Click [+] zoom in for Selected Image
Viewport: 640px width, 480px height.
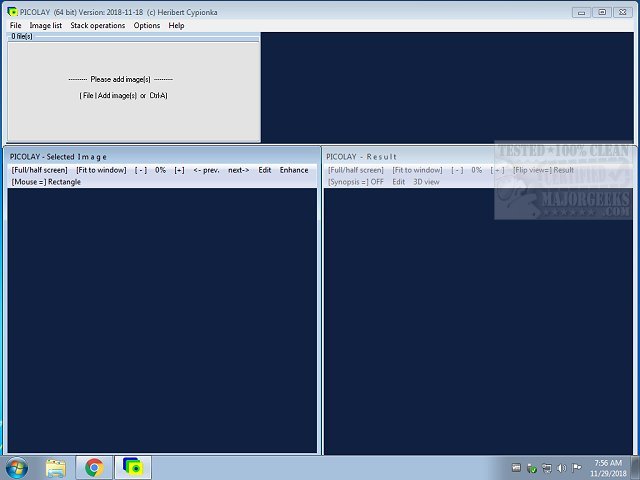click(x=179, y=170)
